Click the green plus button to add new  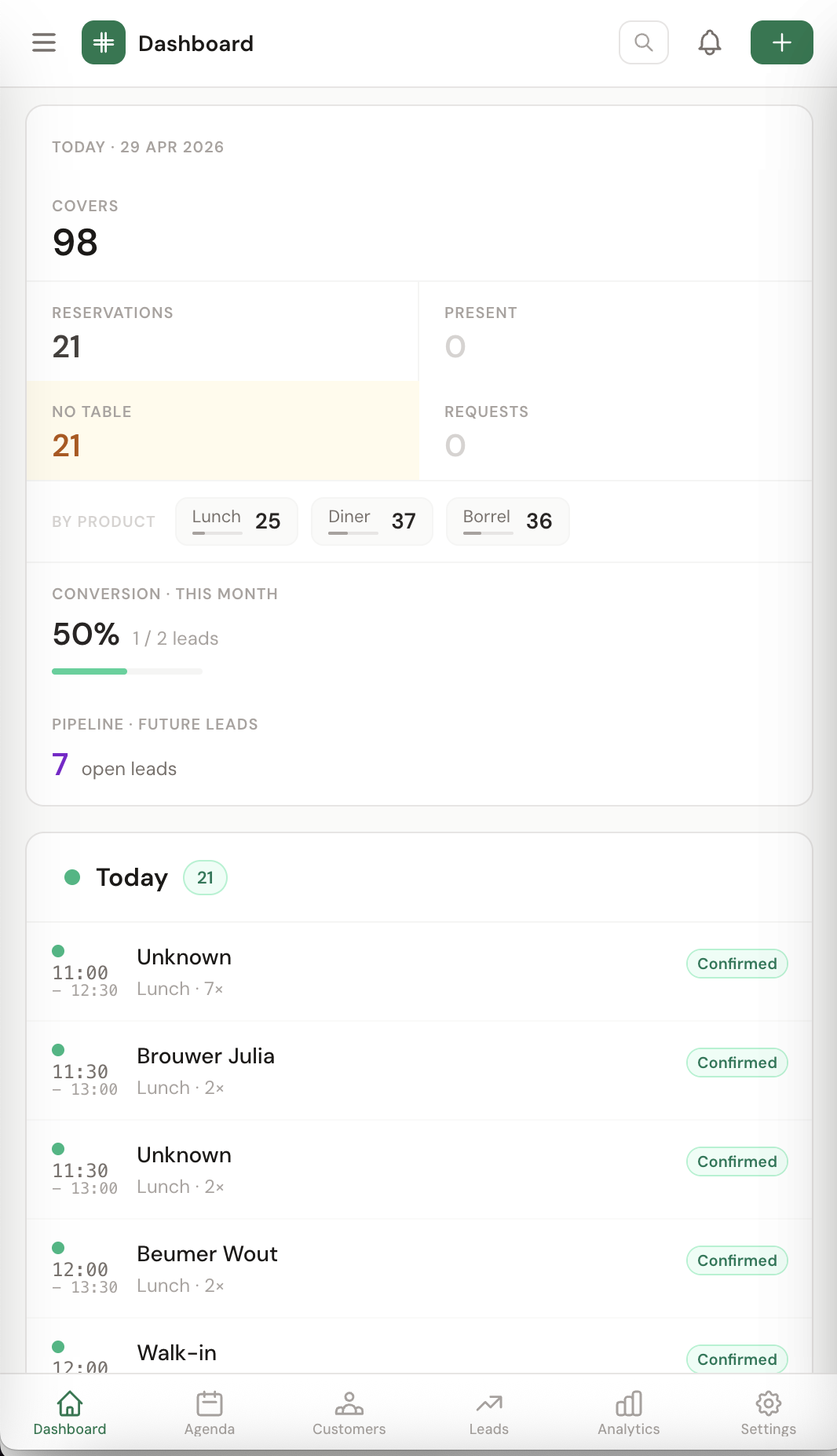click(x=780, y=42)
